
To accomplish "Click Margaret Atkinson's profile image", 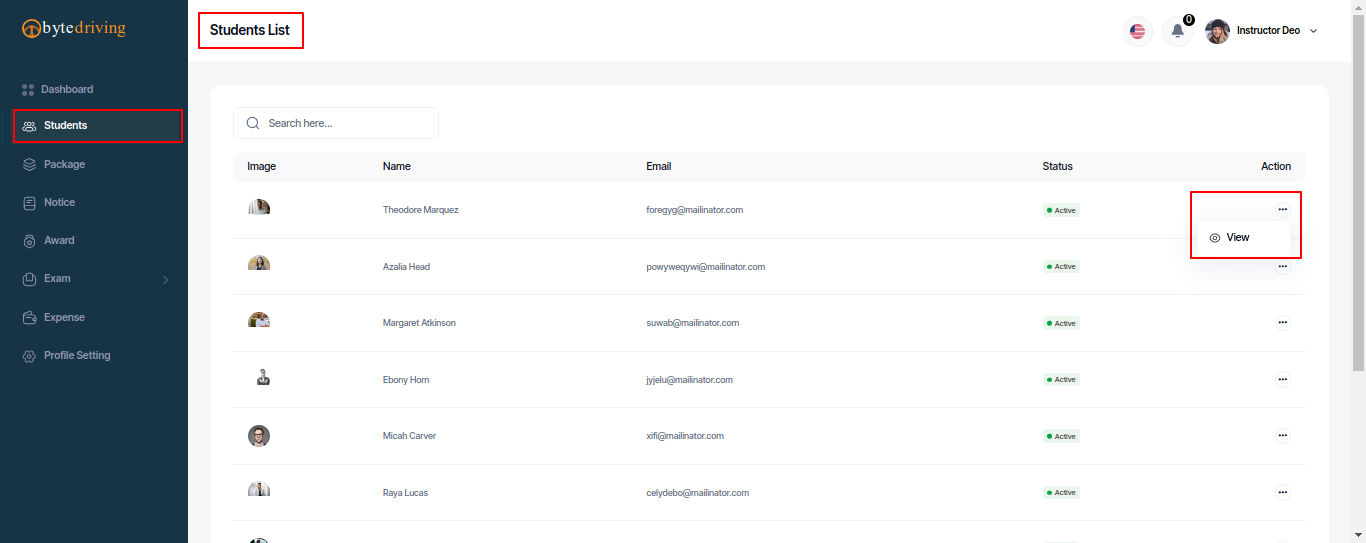I will point(259,321).
